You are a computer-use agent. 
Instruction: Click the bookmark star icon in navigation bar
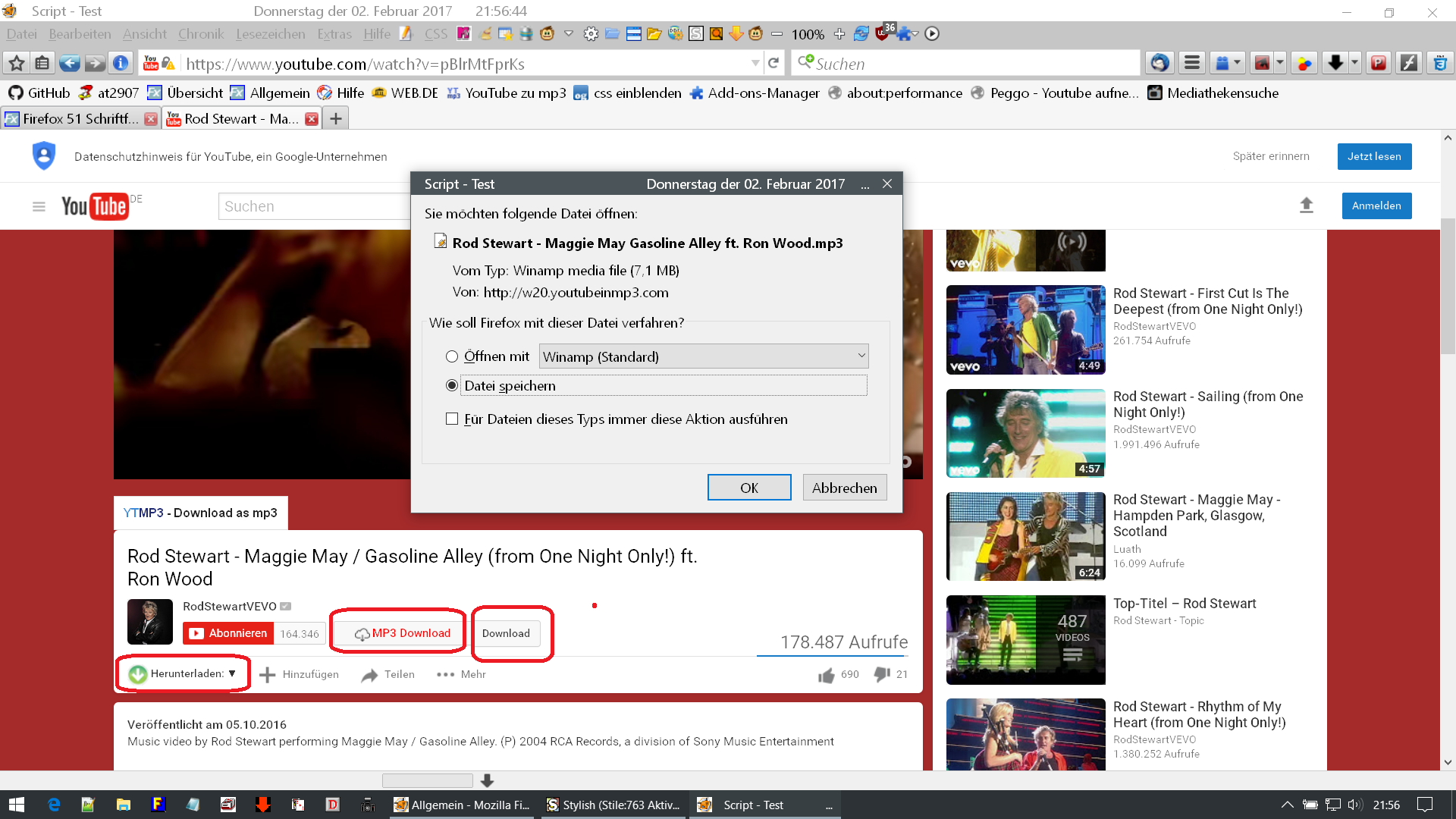17,64
